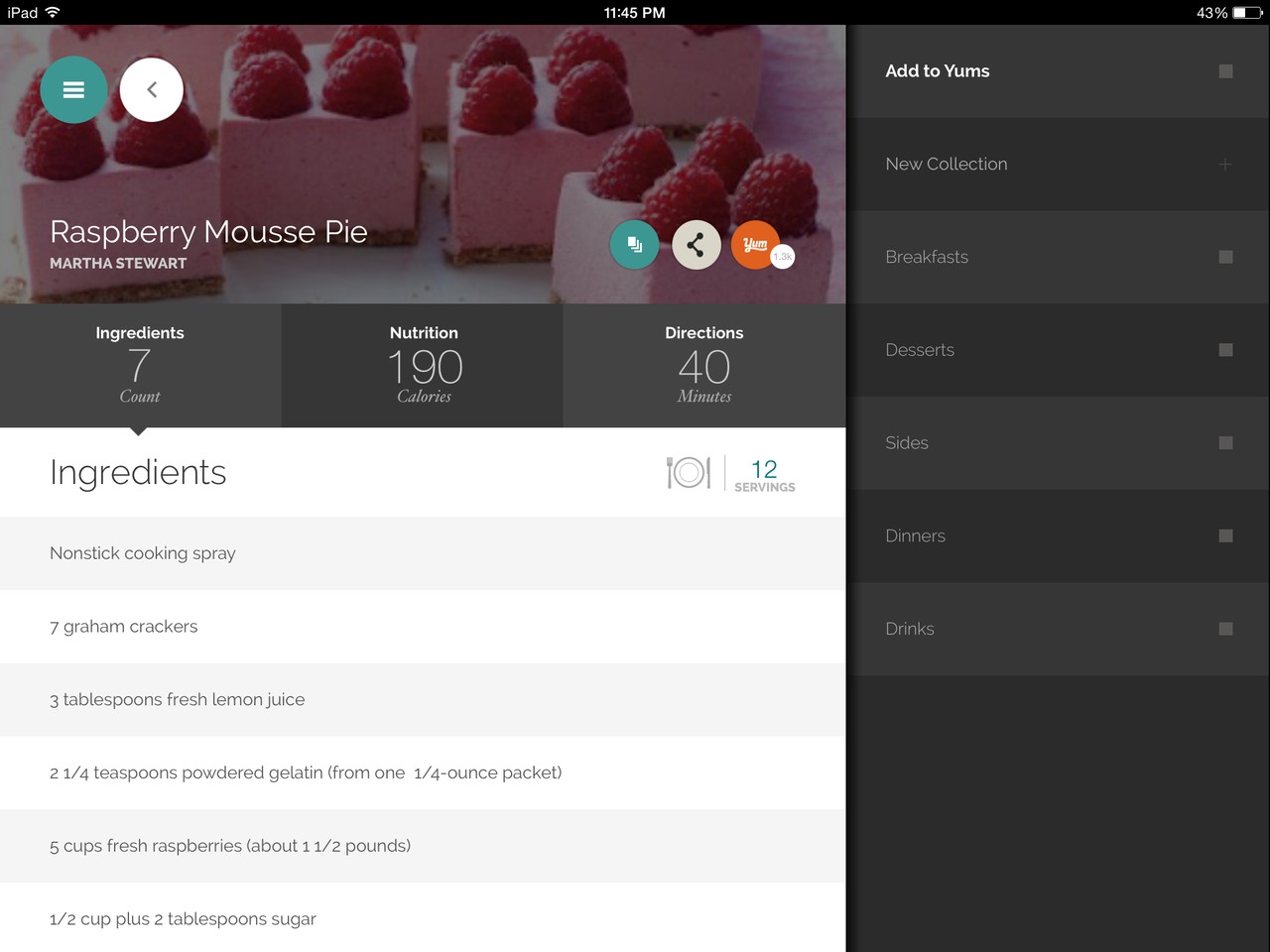Tap the Martha Stewart source name
The width and height of the screenshot is (1270, 952).
pos(118,264)
